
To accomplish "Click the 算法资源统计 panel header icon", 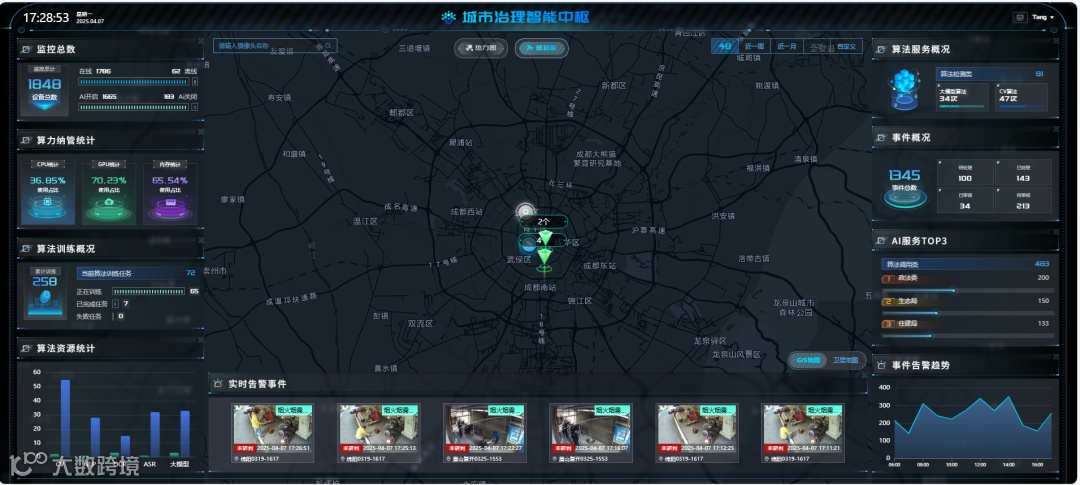I will click(x=27, y=349).
